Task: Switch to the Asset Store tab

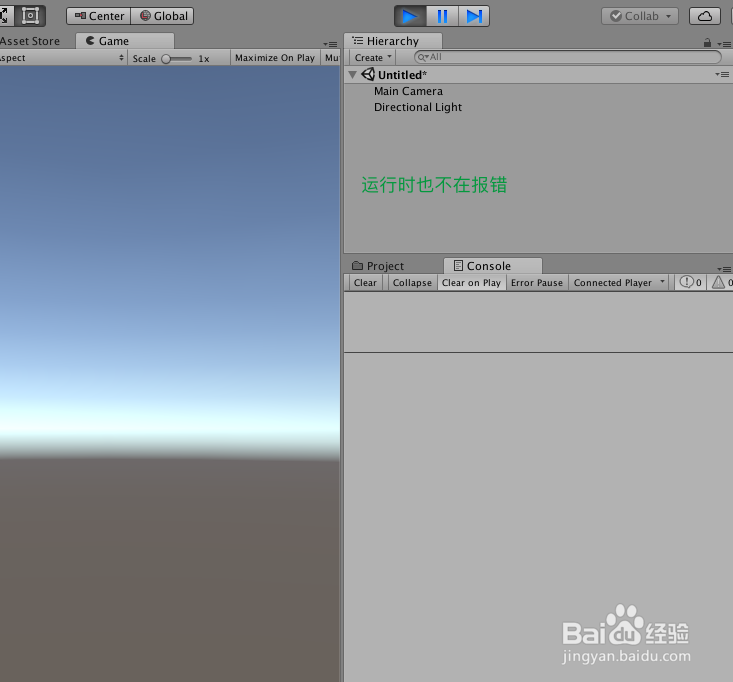Action: click(30, 41)
